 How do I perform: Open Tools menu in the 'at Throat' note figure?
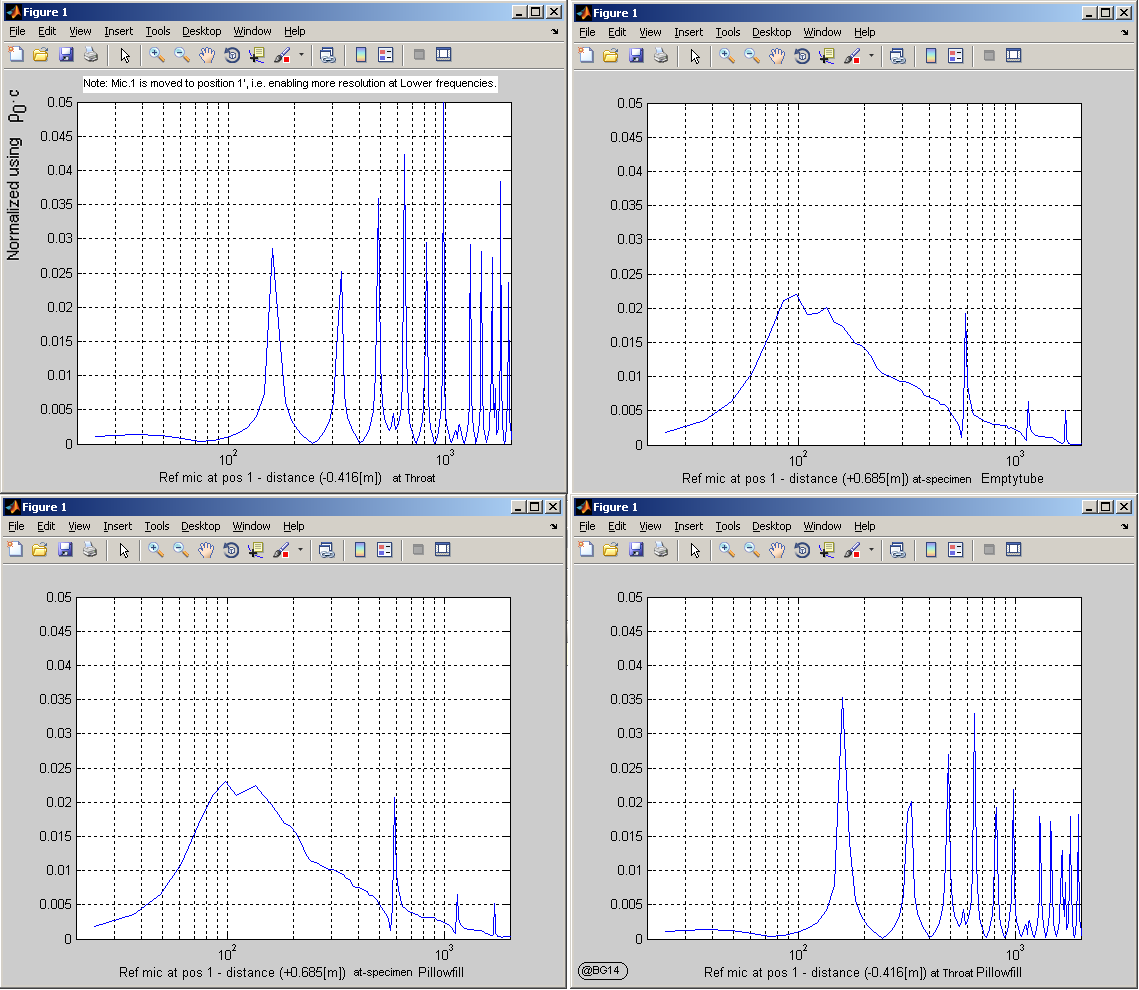158,31
